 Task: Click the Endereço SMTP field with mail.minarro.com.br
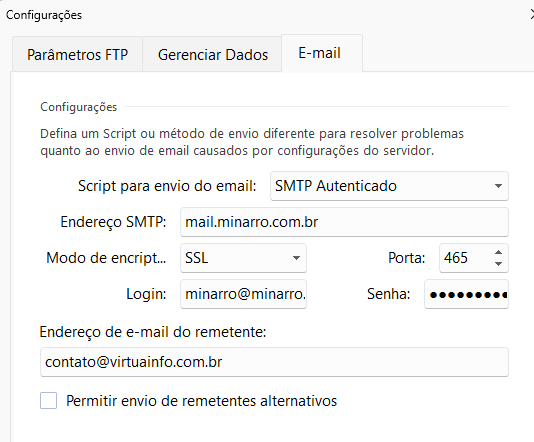coord(344,222)
